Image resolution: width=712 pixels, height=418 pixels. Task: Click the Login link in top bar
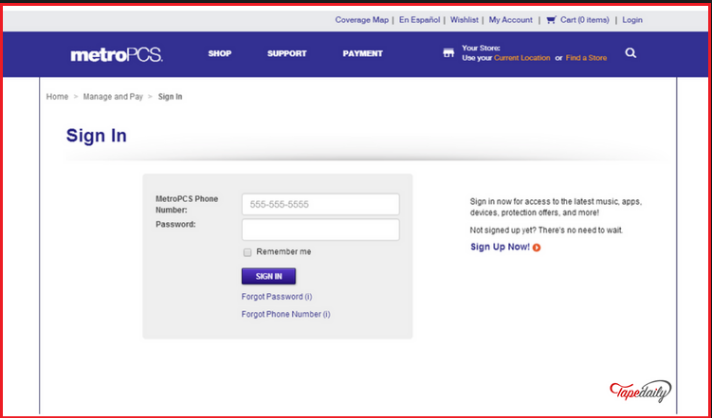pyautogui.click(x=633, y=20)
